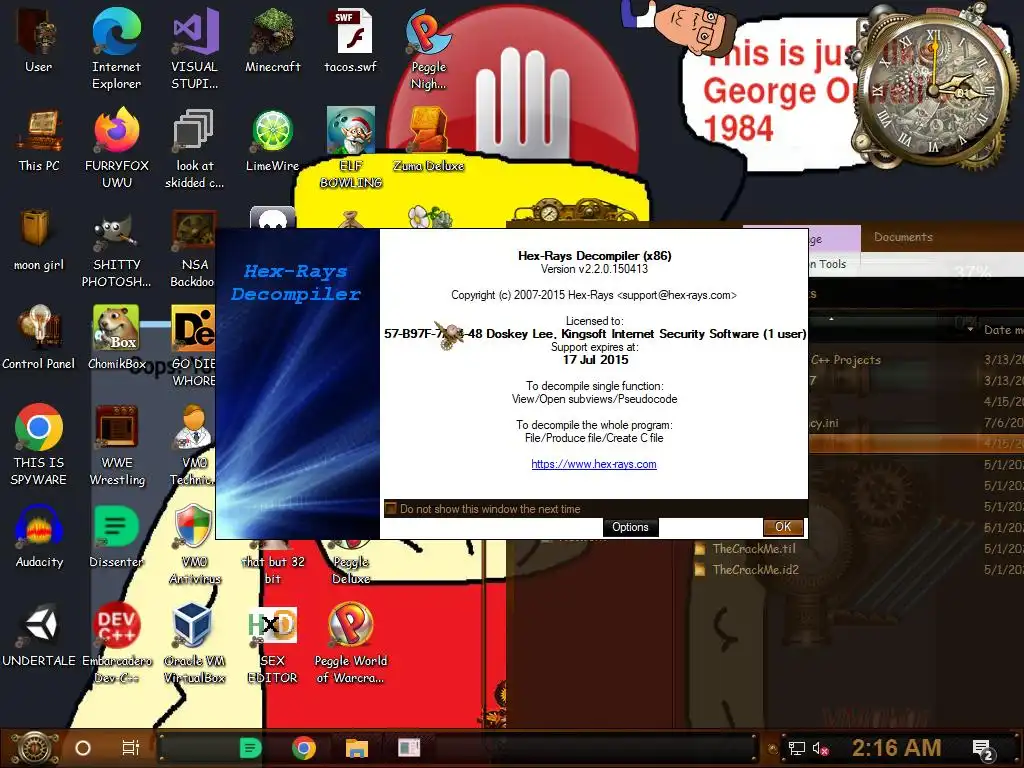This screenshot has height=768, width=1024.
Task: Check 'Do not show this window the next time'
Action: [391, 509]
